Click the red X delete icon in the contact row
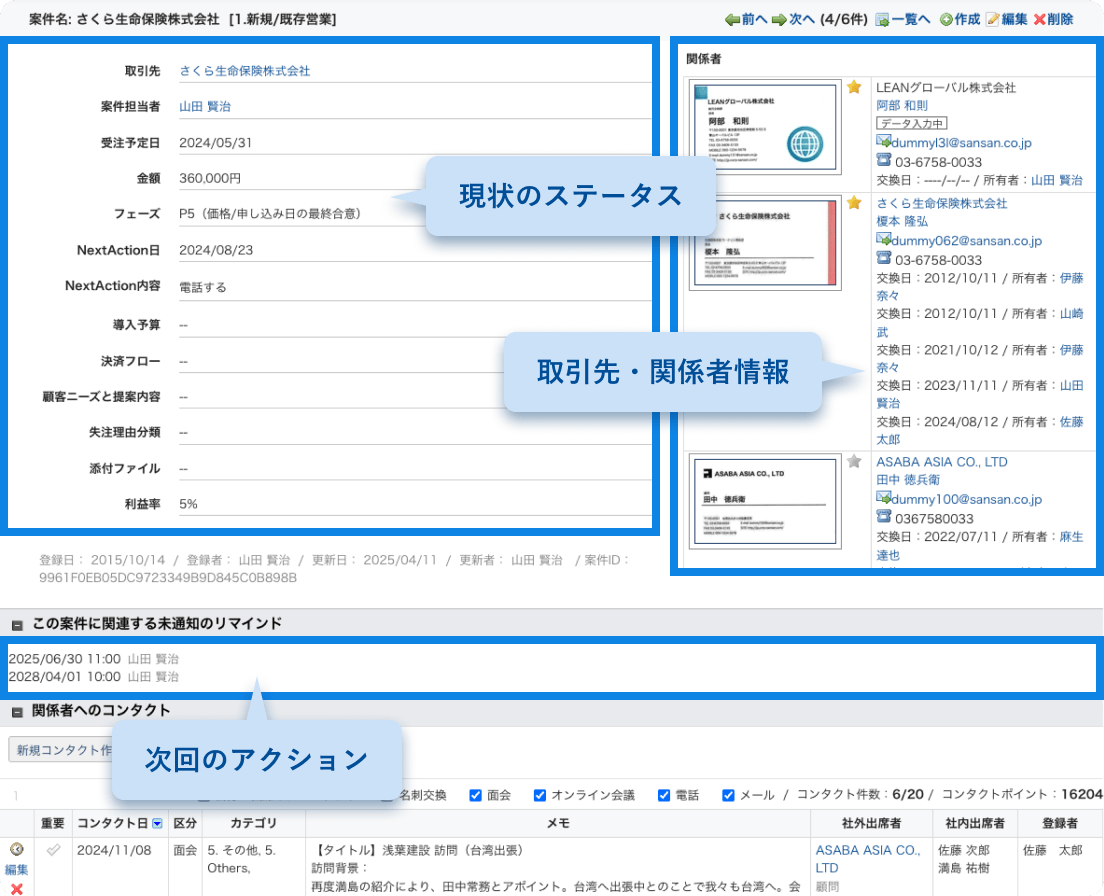1104x896 pixels. [x=16, y=889]
